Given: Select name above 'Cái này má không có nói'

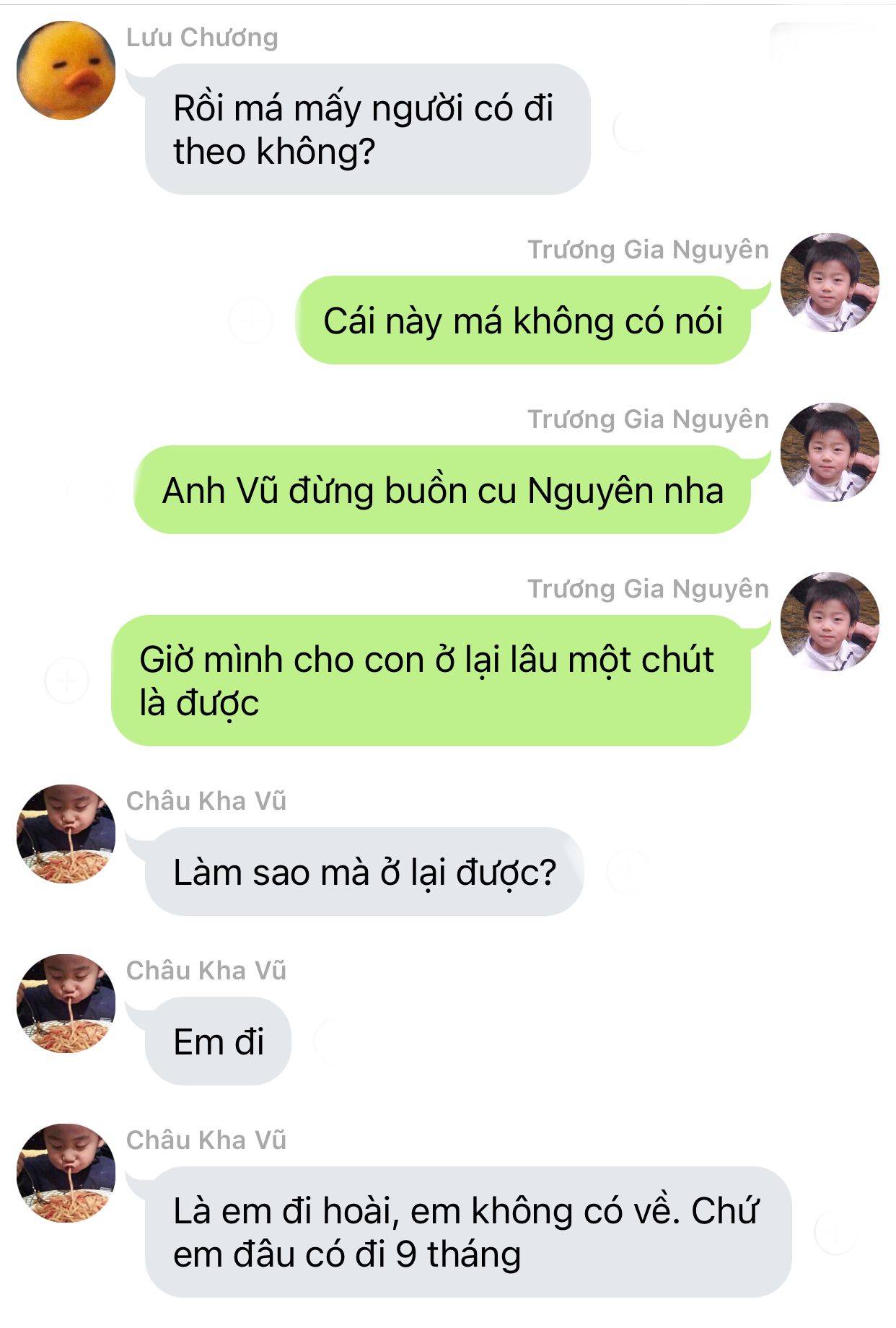Looking at the screenshot, I should (x=648, y=250).
